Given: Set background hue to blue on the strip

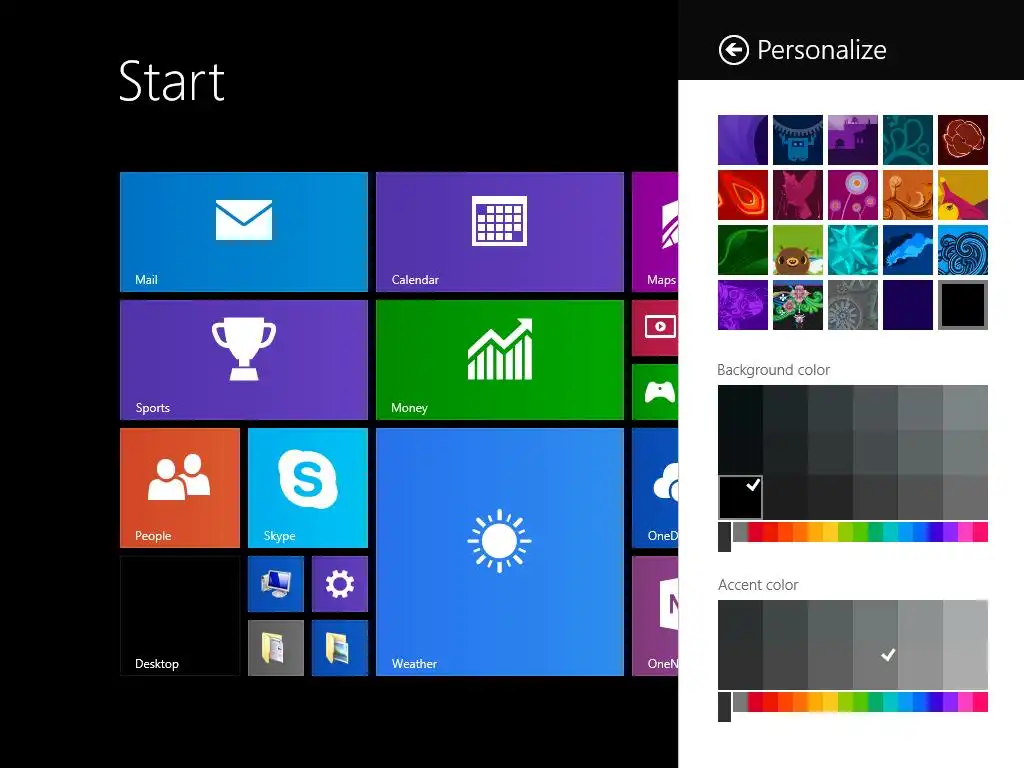Looking at the screenshot, I should [x=920, y=532].
